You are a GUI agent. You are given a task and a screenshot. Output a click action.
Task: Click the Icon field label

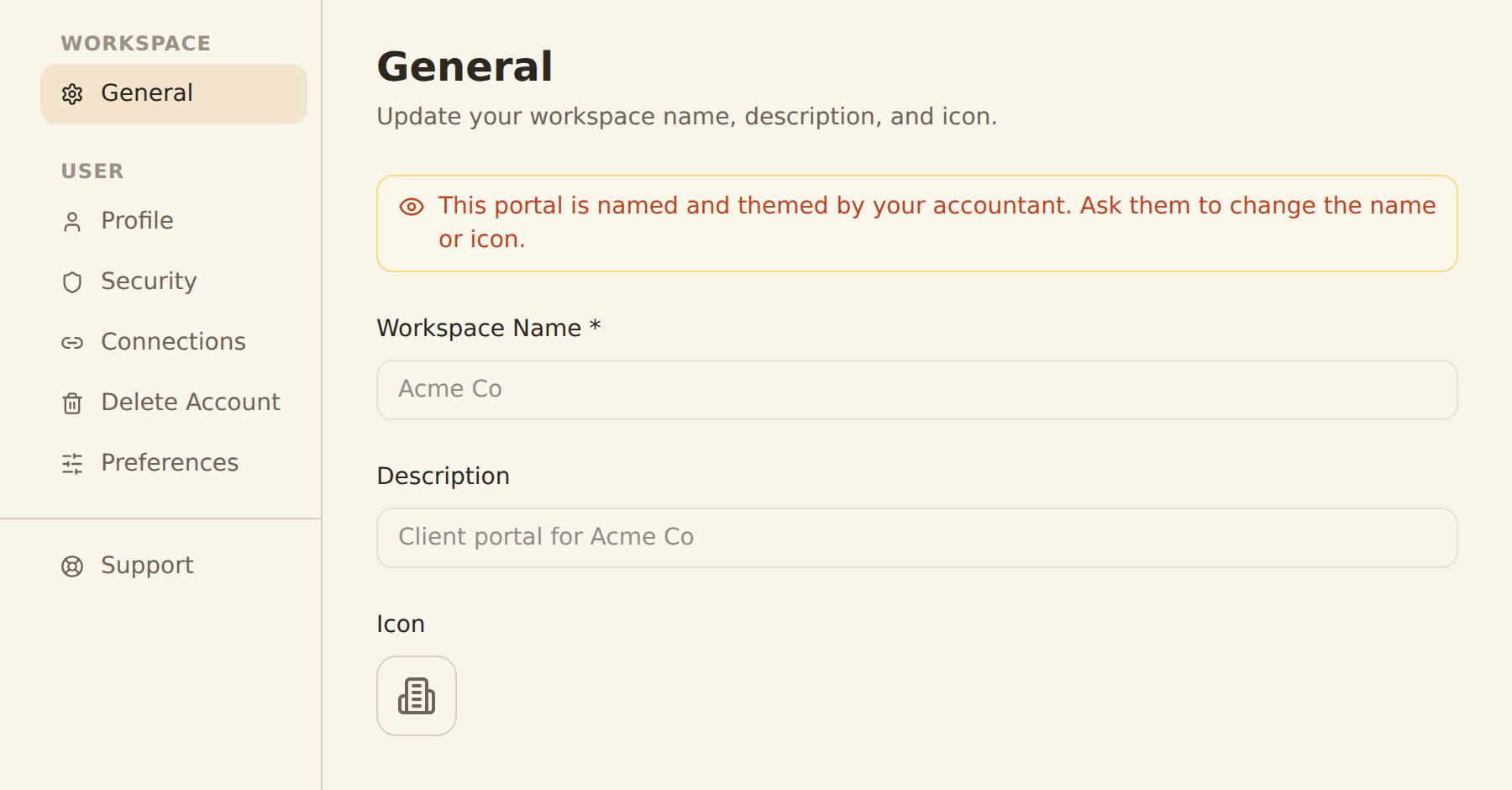pyautogui.click(x=401, y=624)
